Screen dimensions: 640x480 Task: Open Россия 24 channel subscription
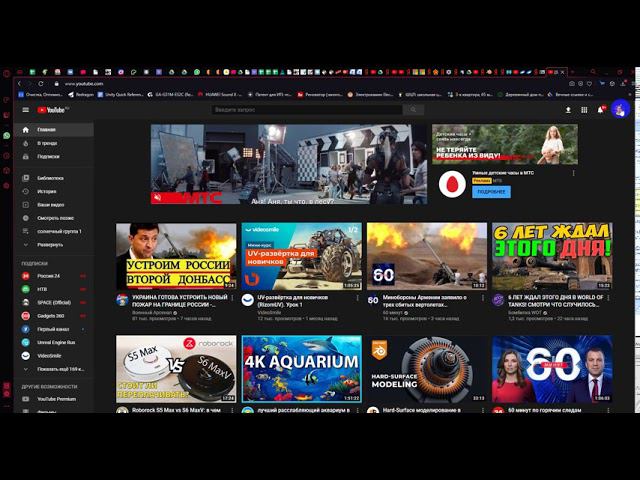[54, 276]
